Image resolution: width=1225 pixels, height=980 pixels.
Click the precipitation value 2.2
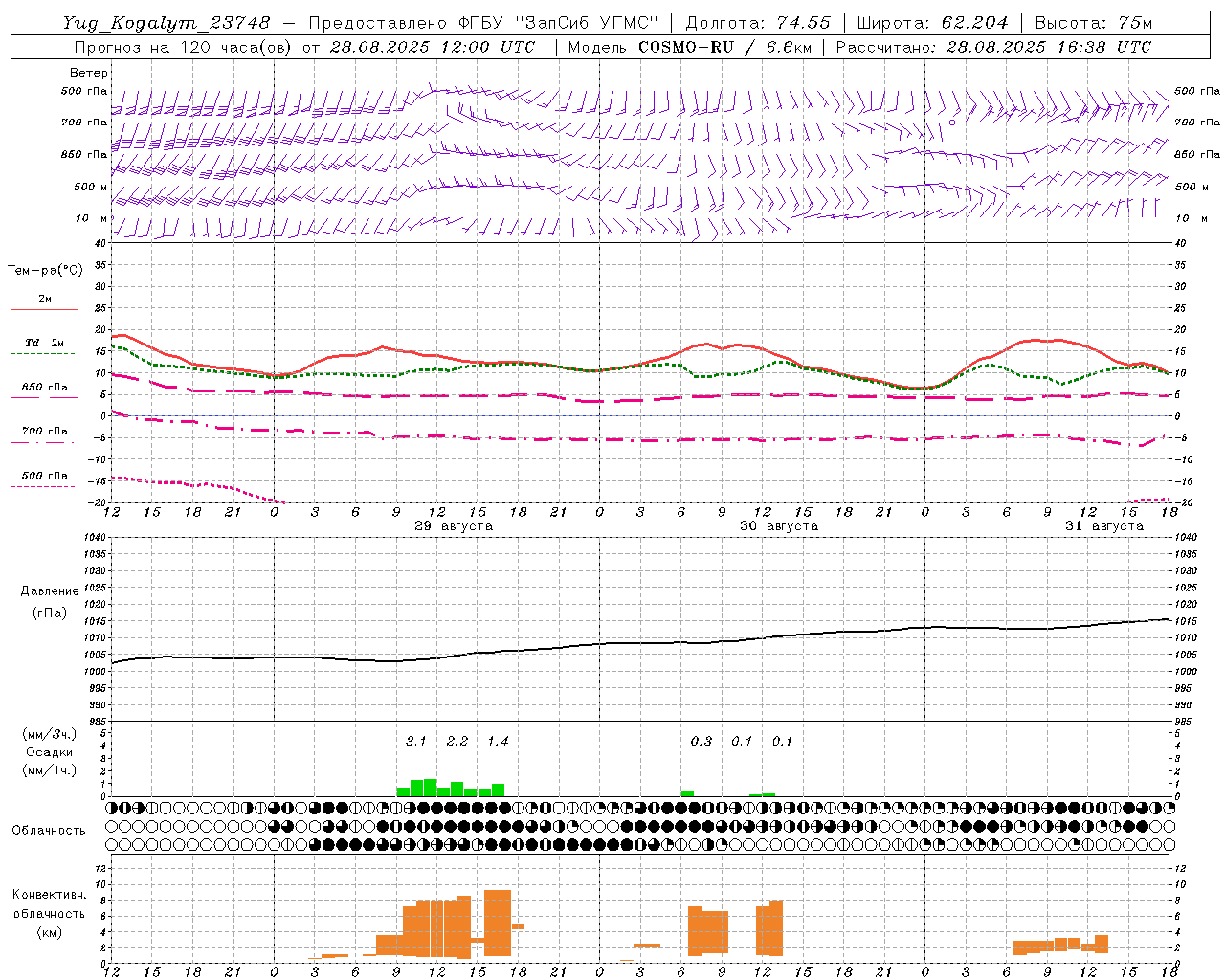coord(457,741)
